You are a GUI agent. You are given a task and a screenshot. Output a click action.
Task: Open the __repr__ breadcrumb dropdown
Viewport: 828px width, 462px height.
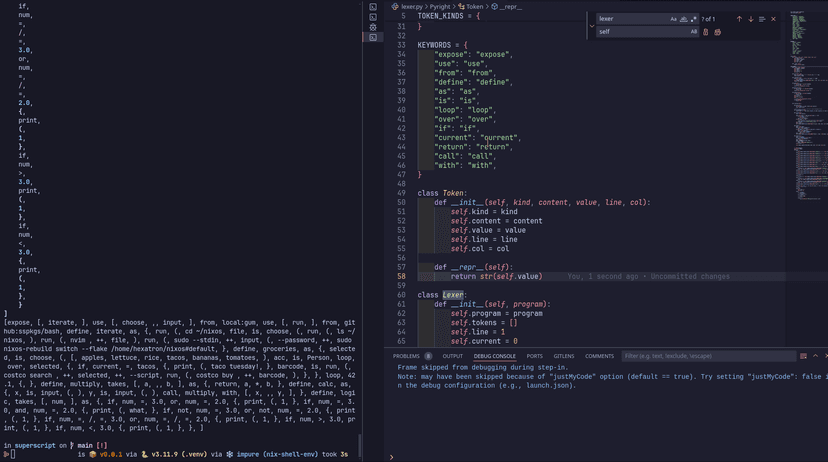[x=510, y=6]
